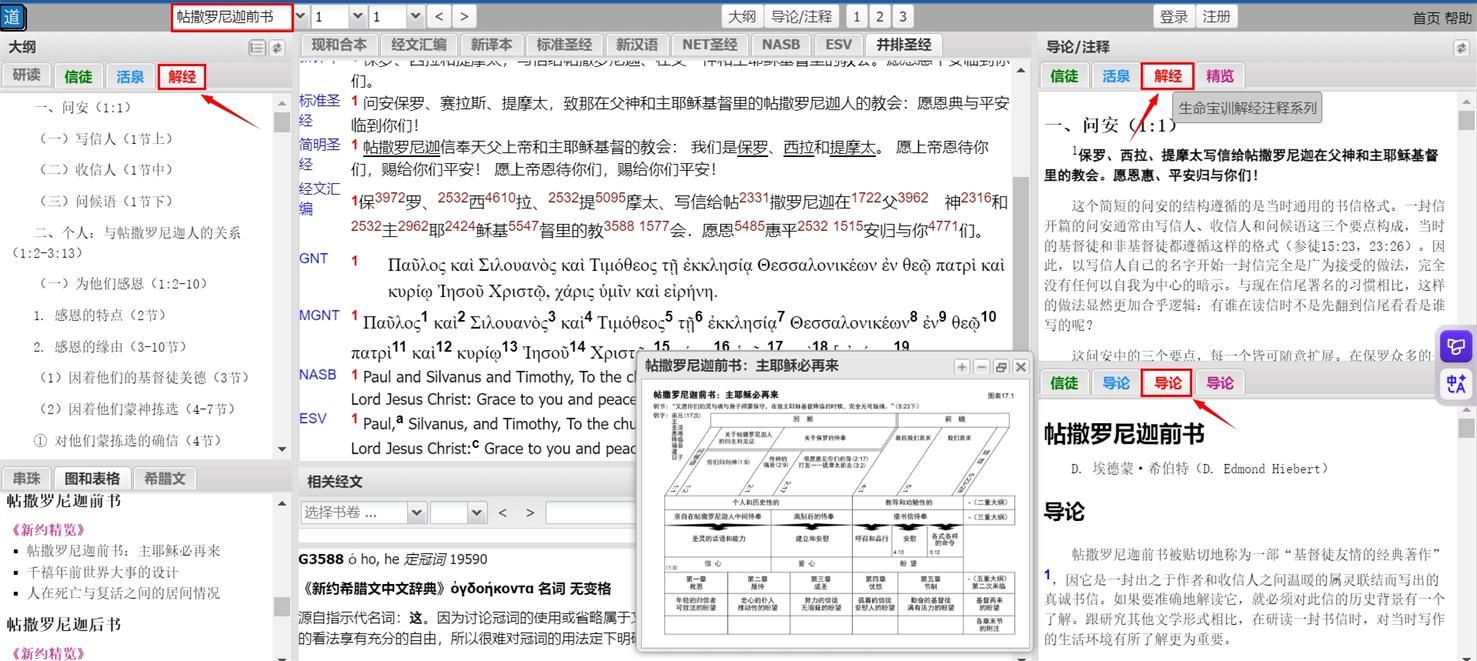Click the sync arrows icon in 大纲 header
Screen dimensions: 1477x661
click(x=276, y=47)
